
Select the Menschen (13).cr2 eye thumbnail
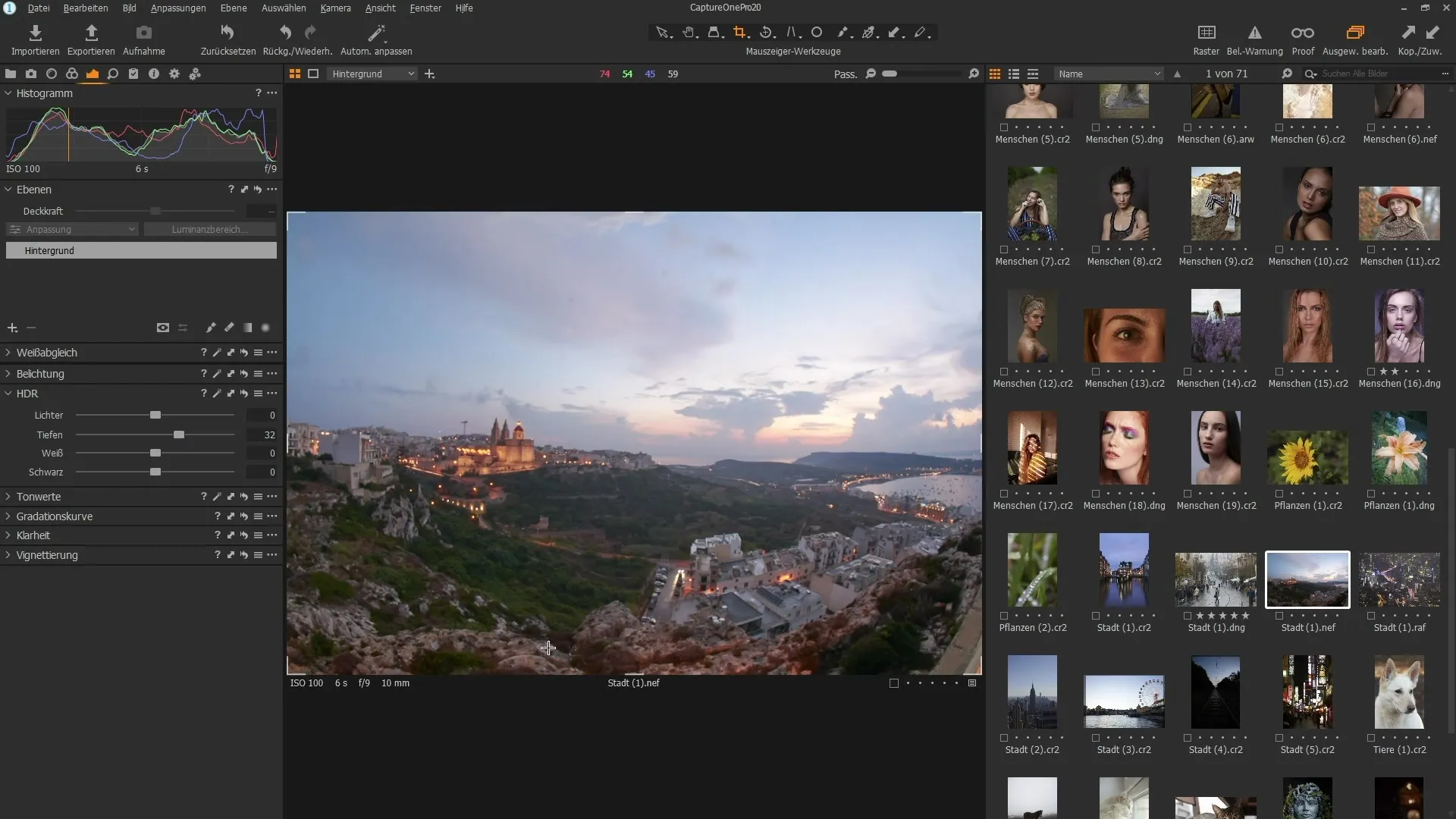[1124, 335]
